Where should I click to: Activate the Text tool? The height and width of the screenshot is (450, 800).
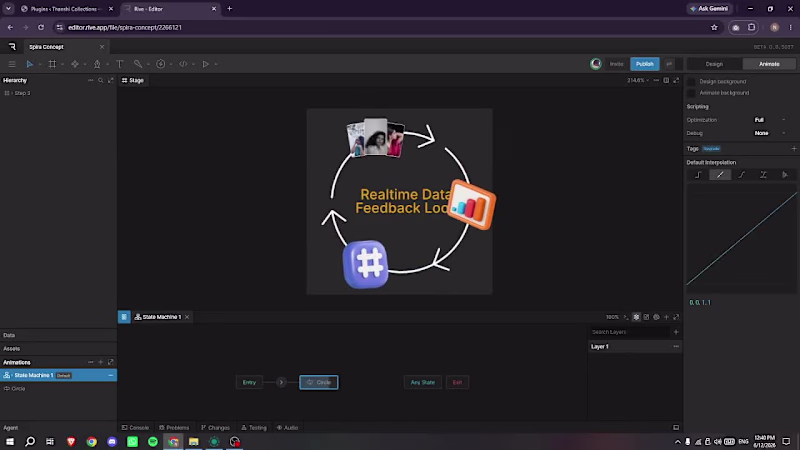click(119, 64)
